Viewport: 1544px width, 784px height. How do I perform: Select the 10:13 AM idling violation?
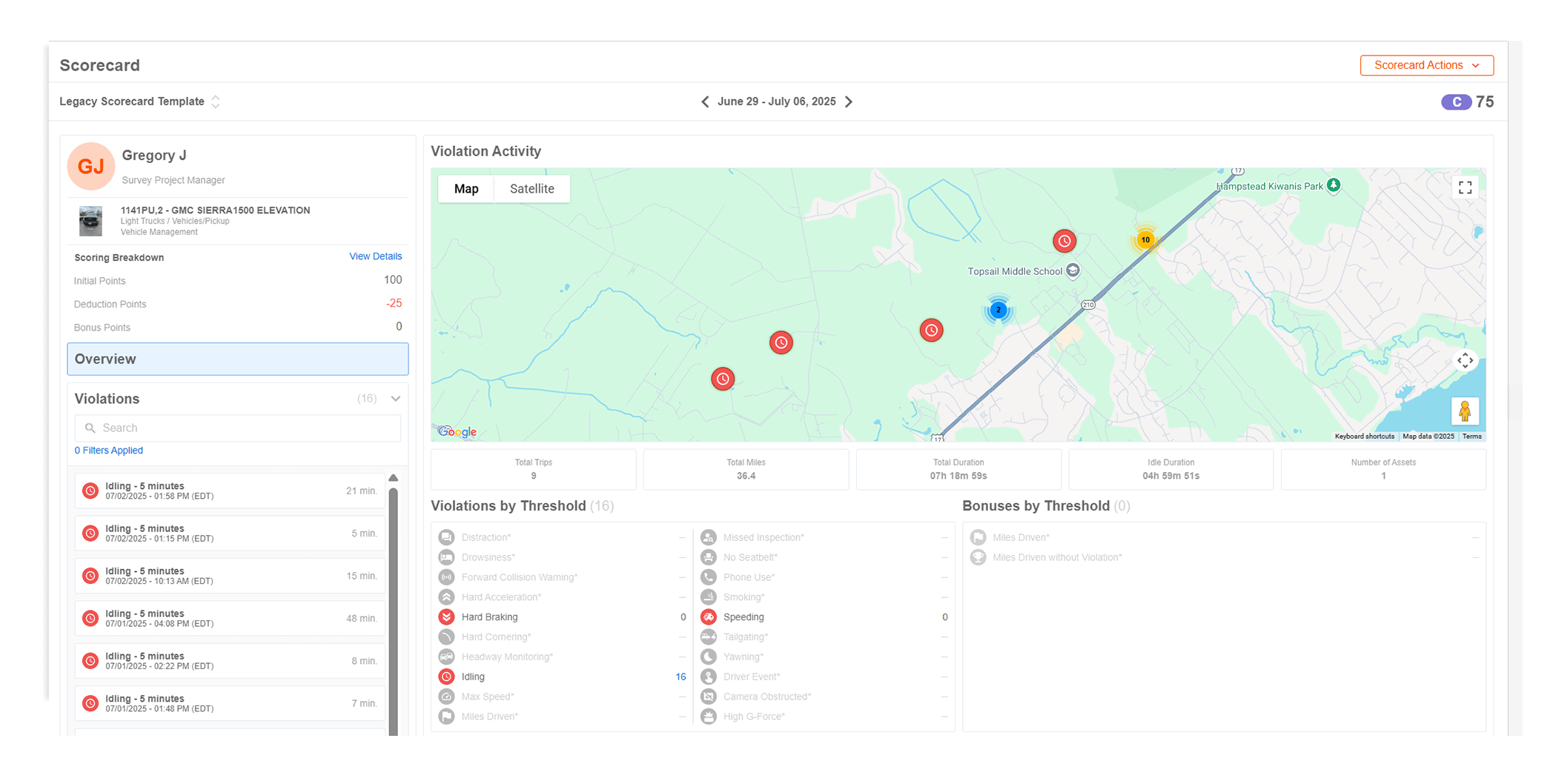(230, 576)
